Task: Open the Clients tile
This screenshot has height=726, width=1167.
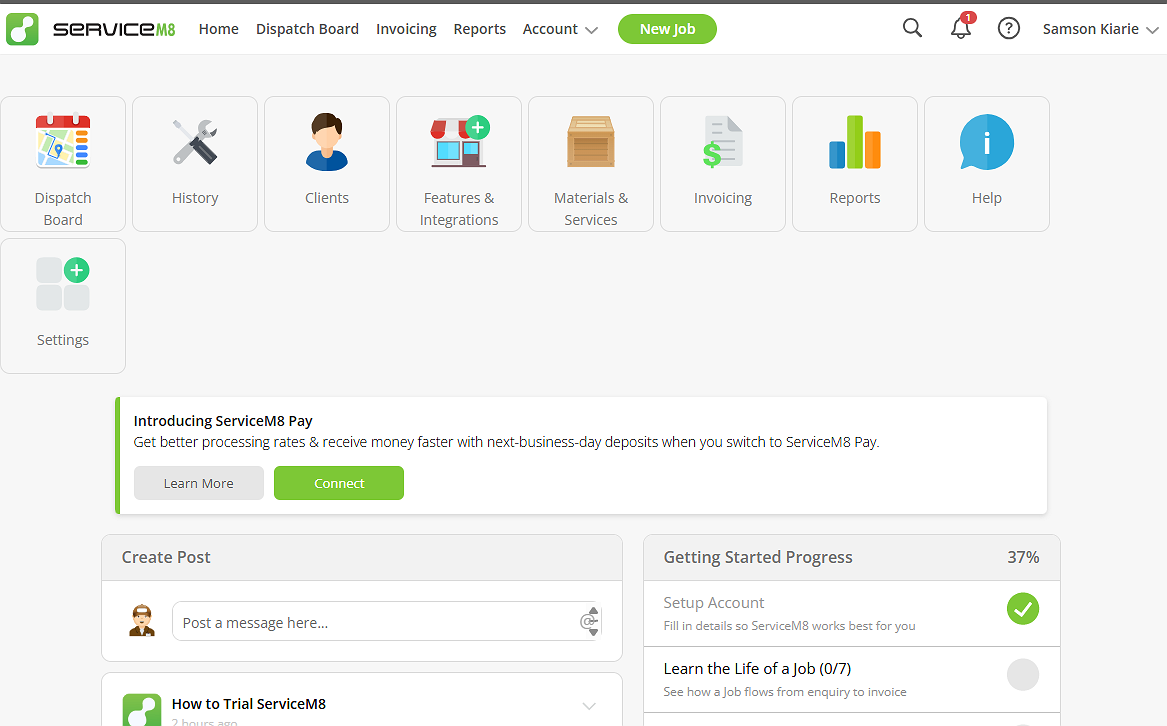Action: pos(327,164)
